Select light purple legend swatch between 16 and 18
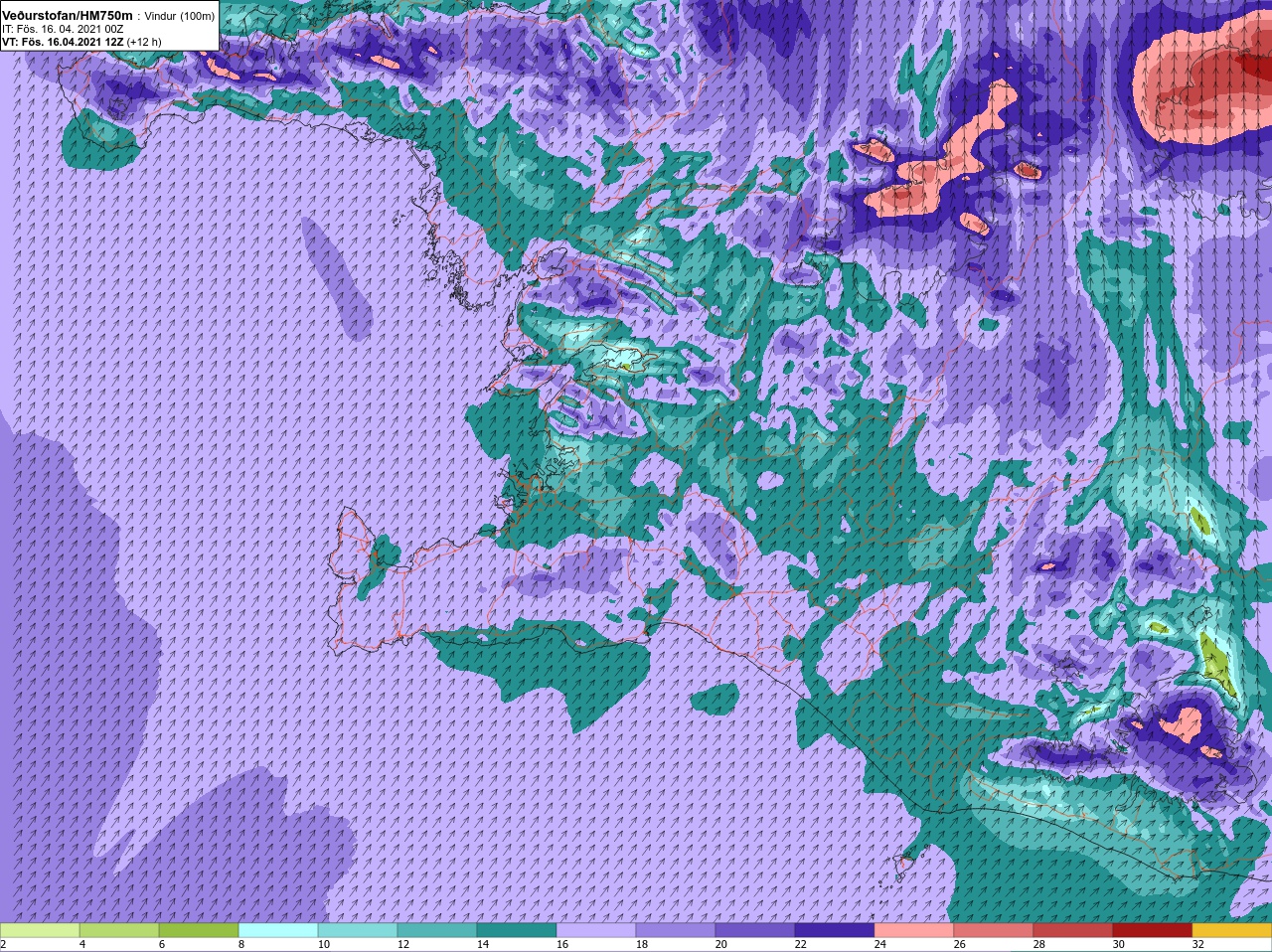Screen dimensions: 1272x952 (x=596, y=930)
